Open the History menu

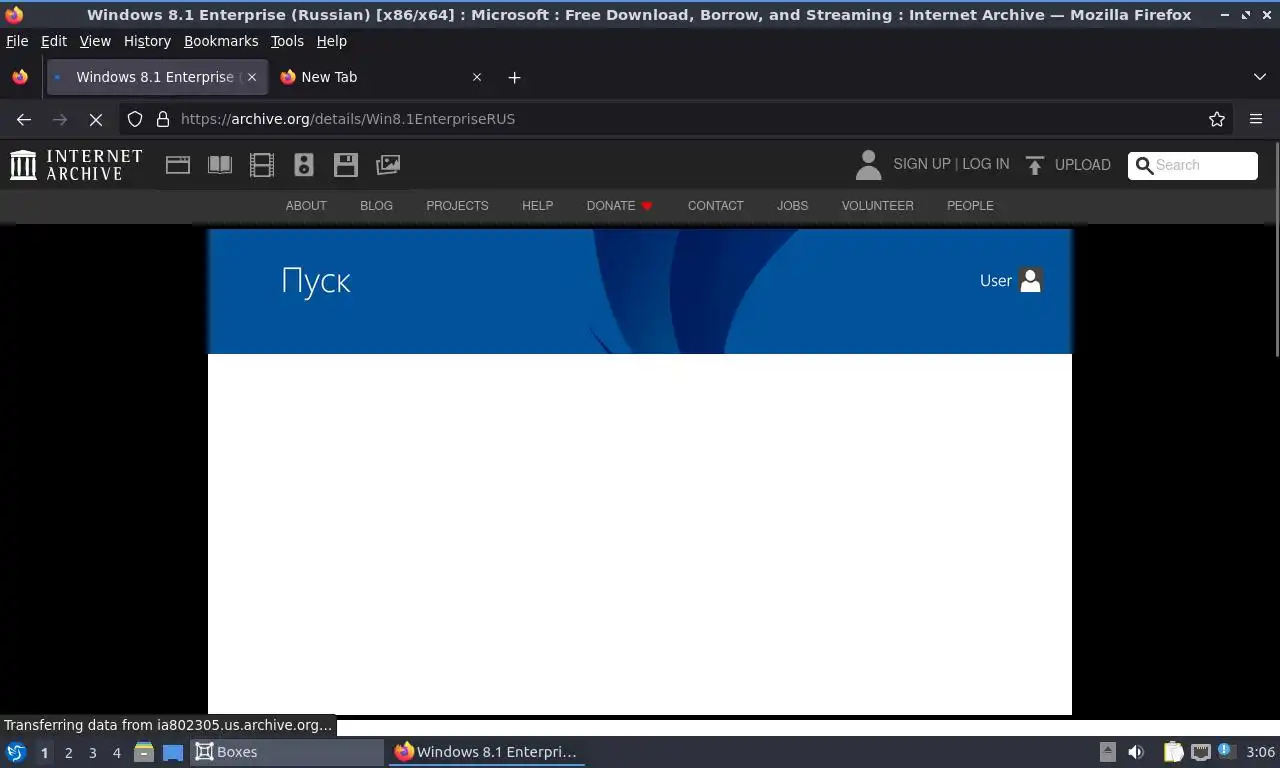(147, 41)
